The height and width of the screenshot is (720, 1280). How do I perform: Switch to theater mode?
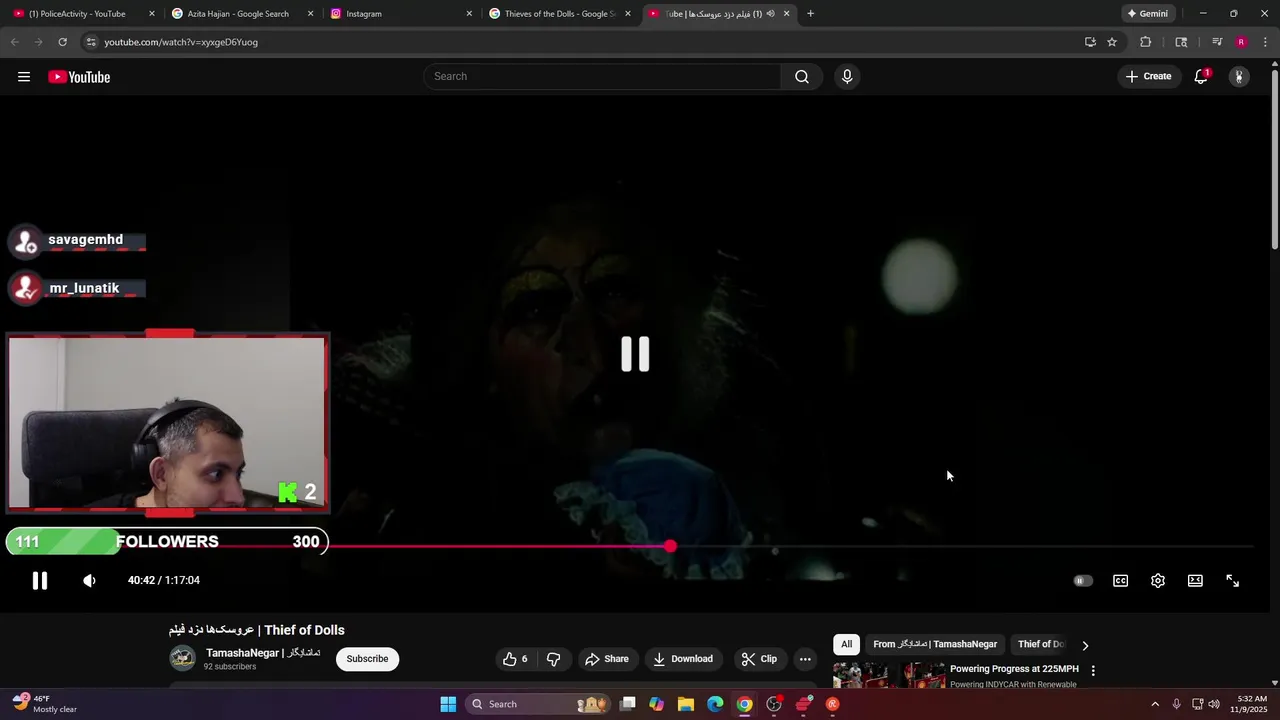(1195, 581)
